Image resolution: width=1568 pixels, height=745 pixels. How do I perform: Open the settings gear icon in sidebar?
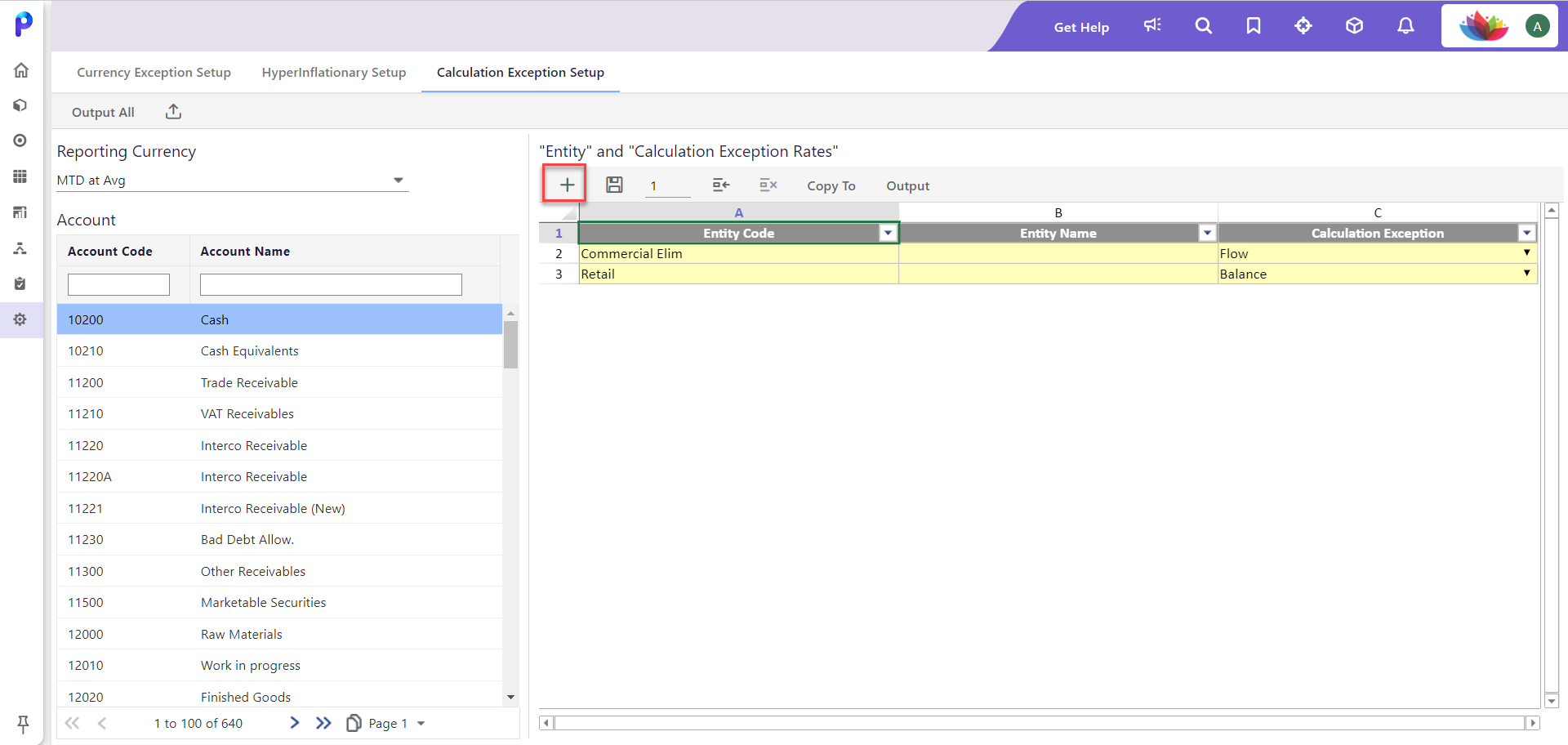pos(21,319)
